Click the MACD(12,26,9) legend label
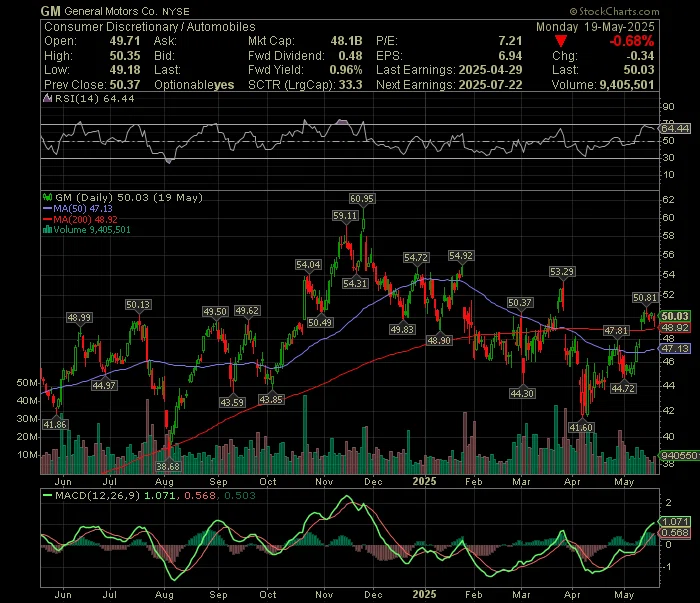 (97, 495)
